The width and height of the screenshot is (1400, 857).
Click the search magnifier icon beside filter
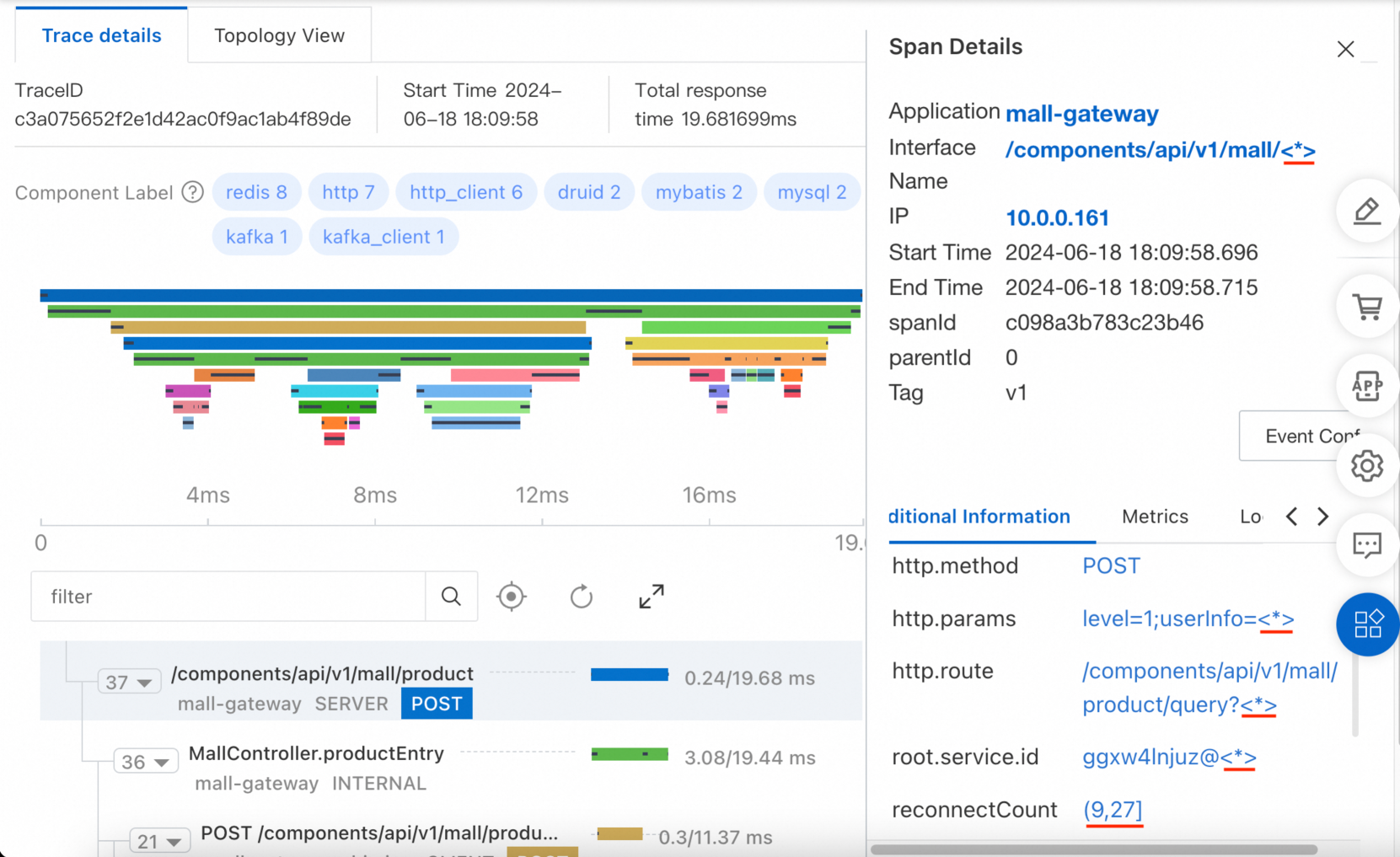pyautogui.click(x=451, y=597)
